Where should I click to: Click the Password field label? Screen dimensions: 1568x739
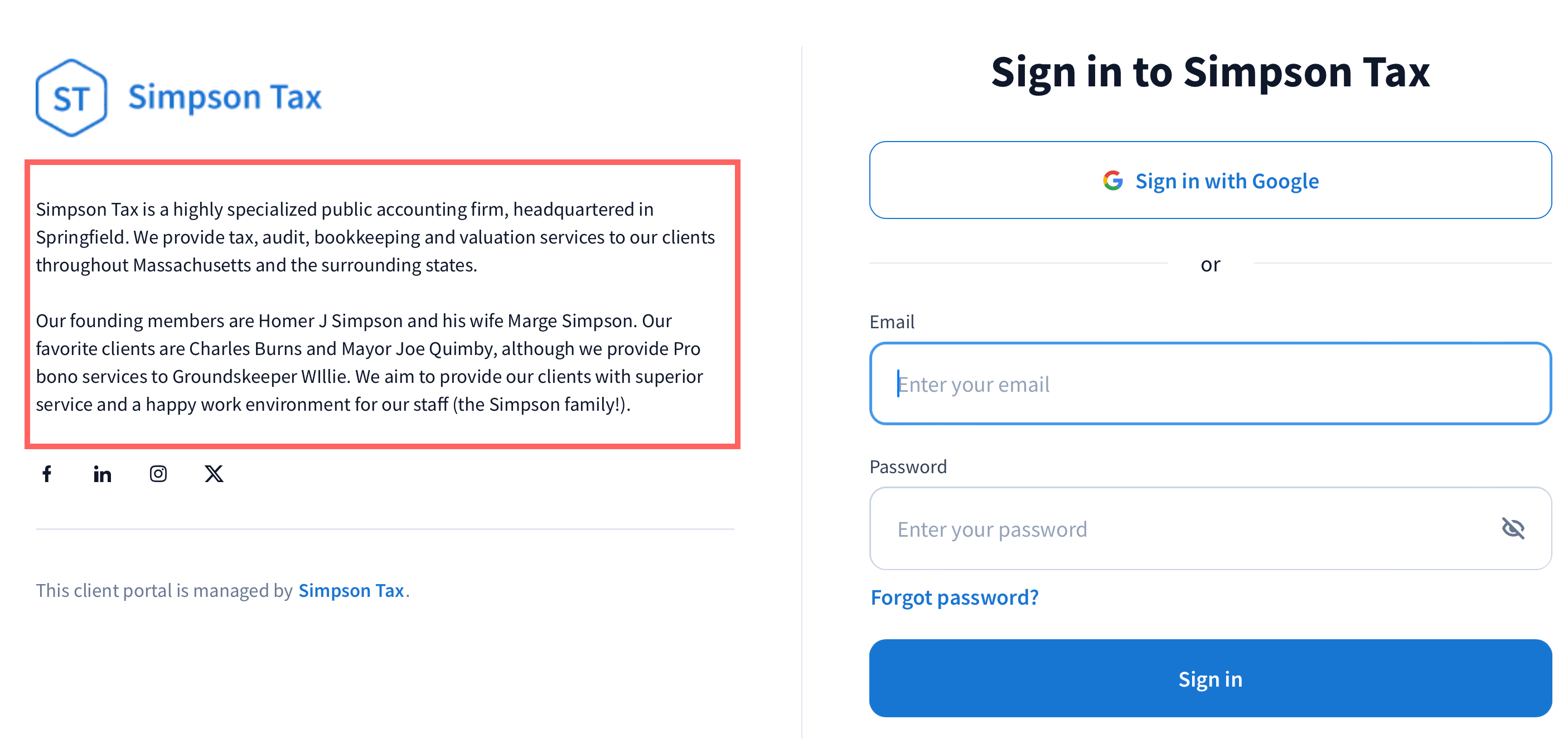coord(908,466)
